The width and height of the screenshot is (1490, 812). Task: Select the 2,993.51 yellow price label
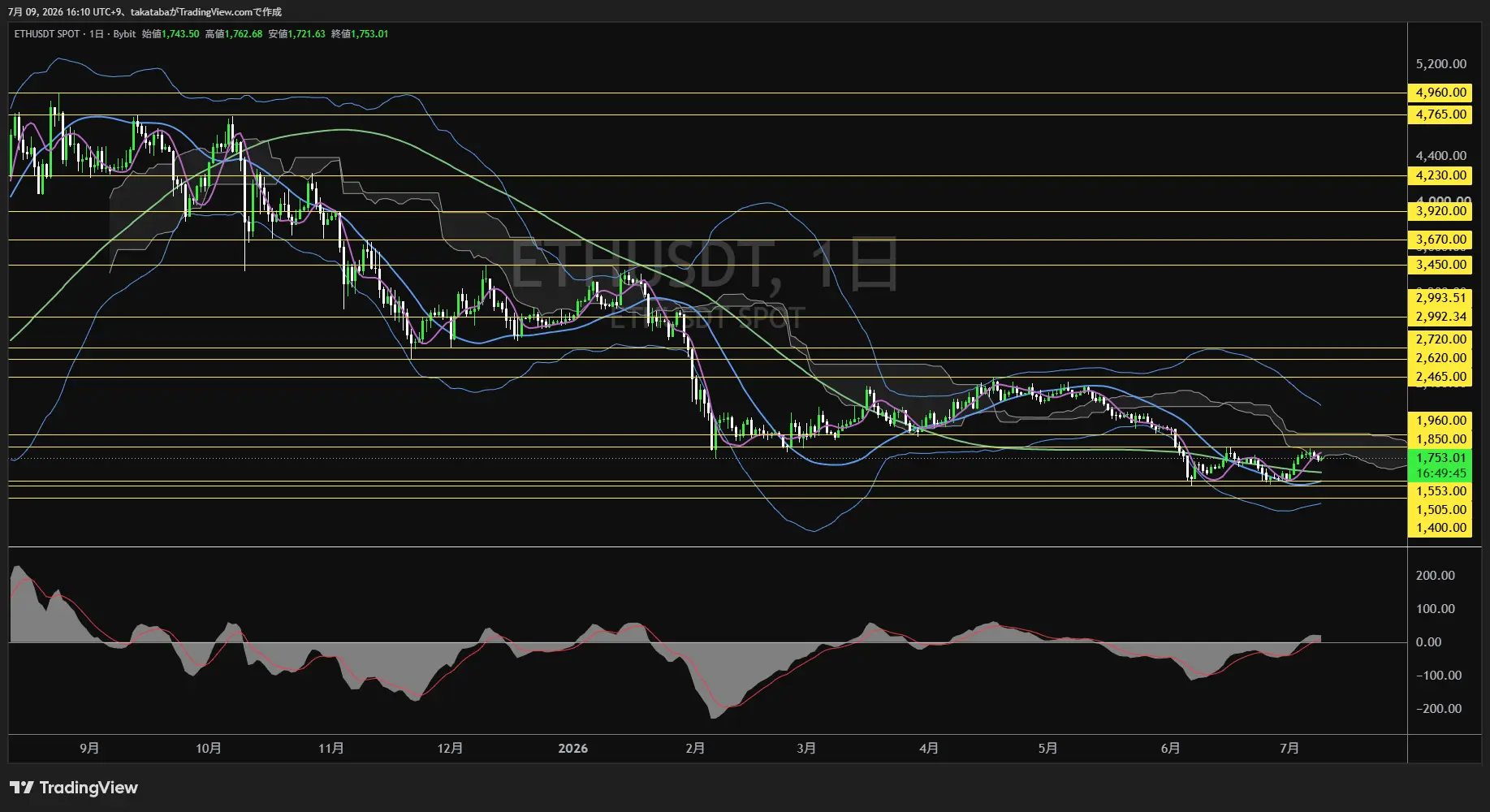click(1440, 298)
